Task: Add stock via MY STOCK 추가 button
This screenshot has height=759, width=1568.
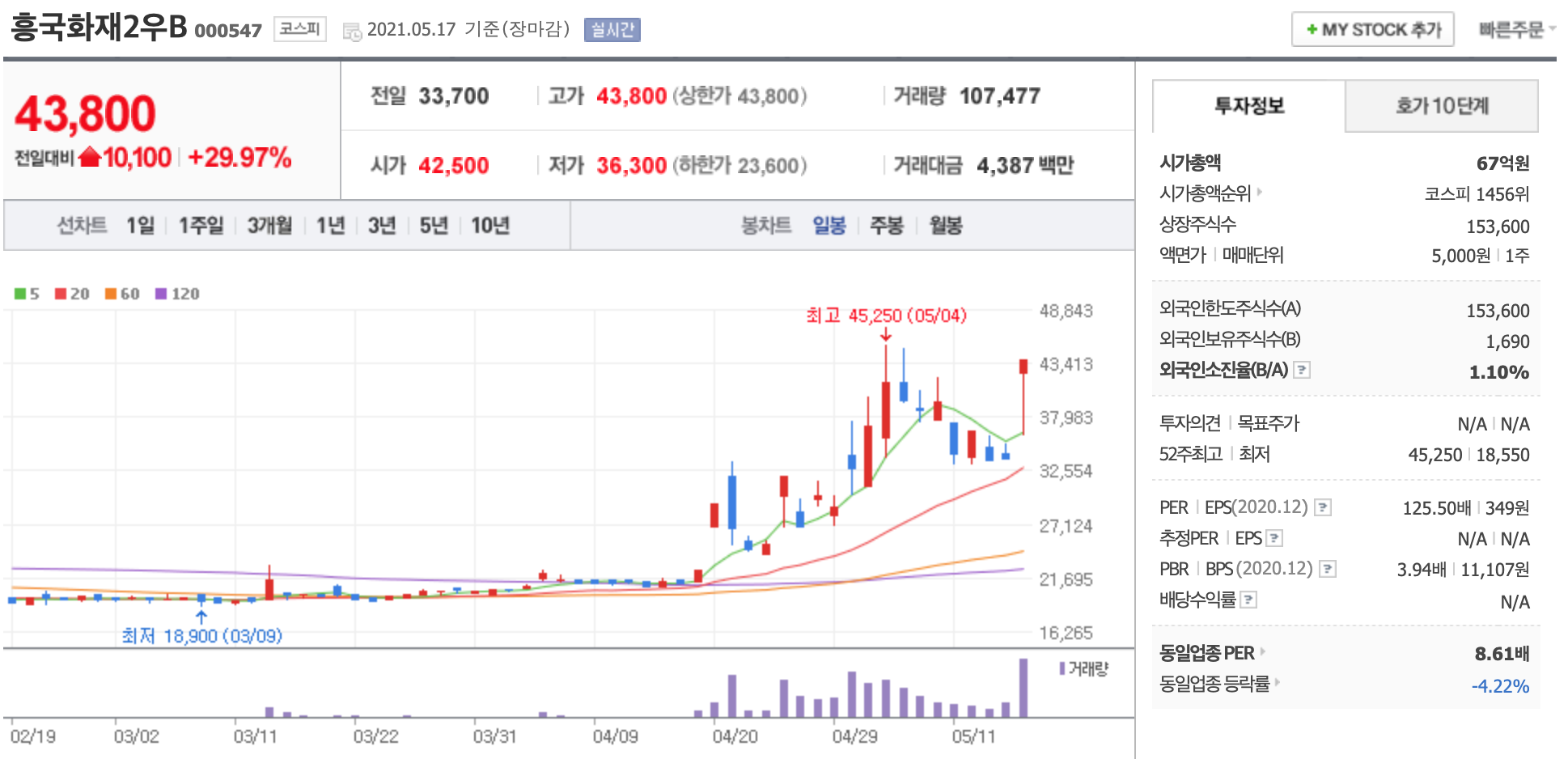Action: pos(1373,29)
